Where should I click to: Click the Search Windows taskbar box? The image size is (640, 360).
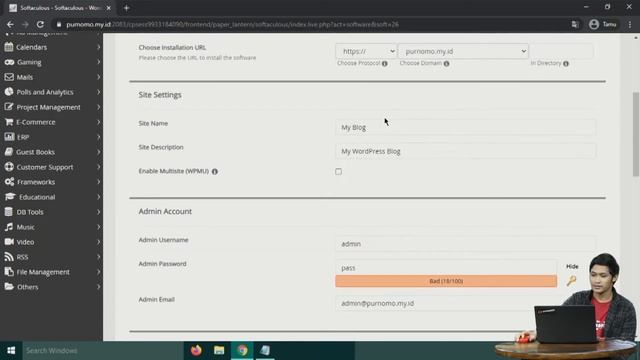103,350
